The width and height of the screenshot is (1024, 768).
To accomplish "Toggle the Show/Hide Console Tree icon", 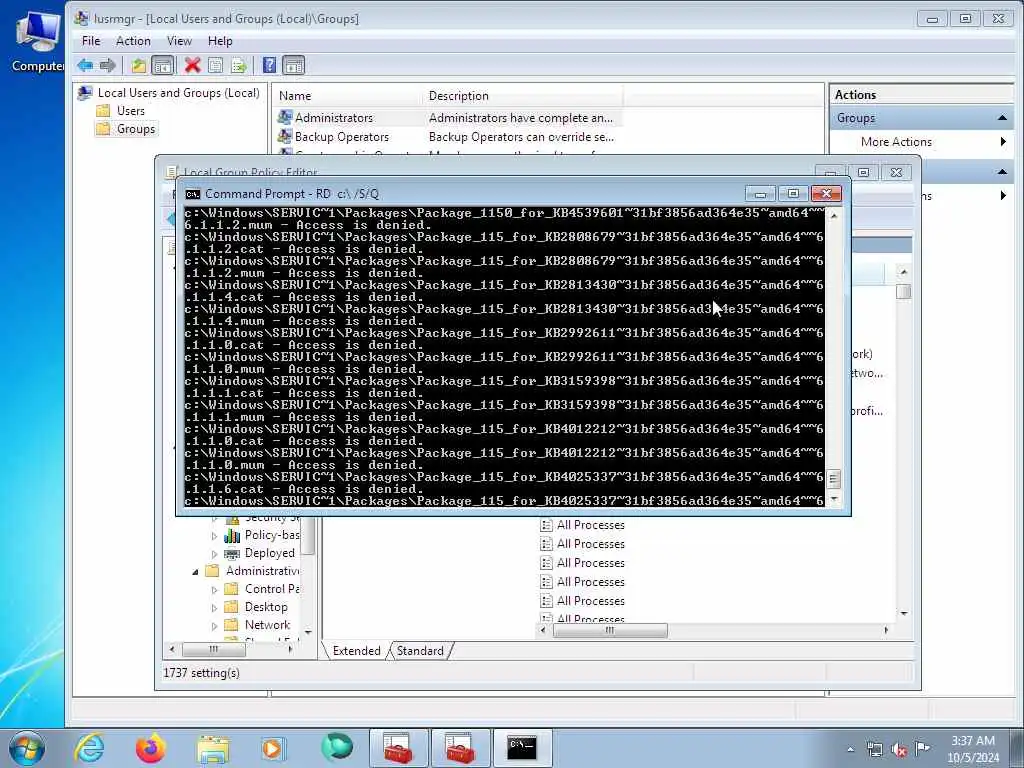I will click(x=162, y=65).
